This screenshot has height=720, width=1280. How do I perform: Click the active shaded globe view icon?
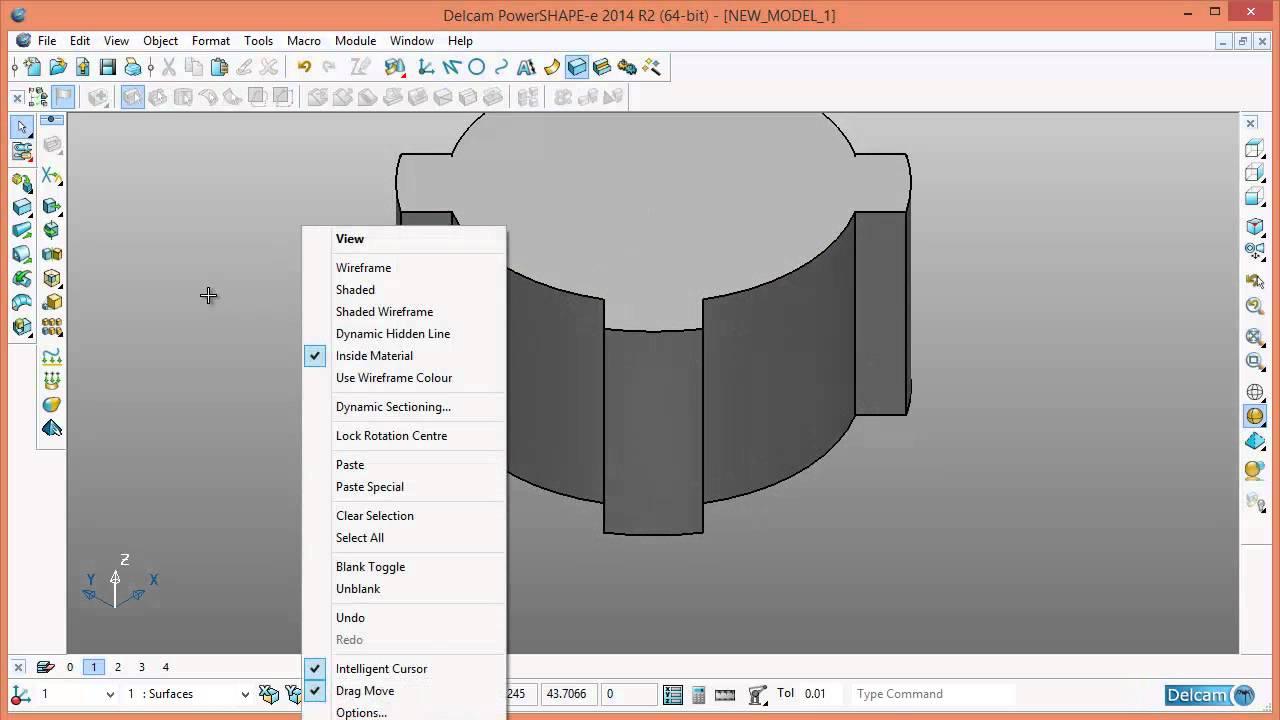[x=1255, y=416]
